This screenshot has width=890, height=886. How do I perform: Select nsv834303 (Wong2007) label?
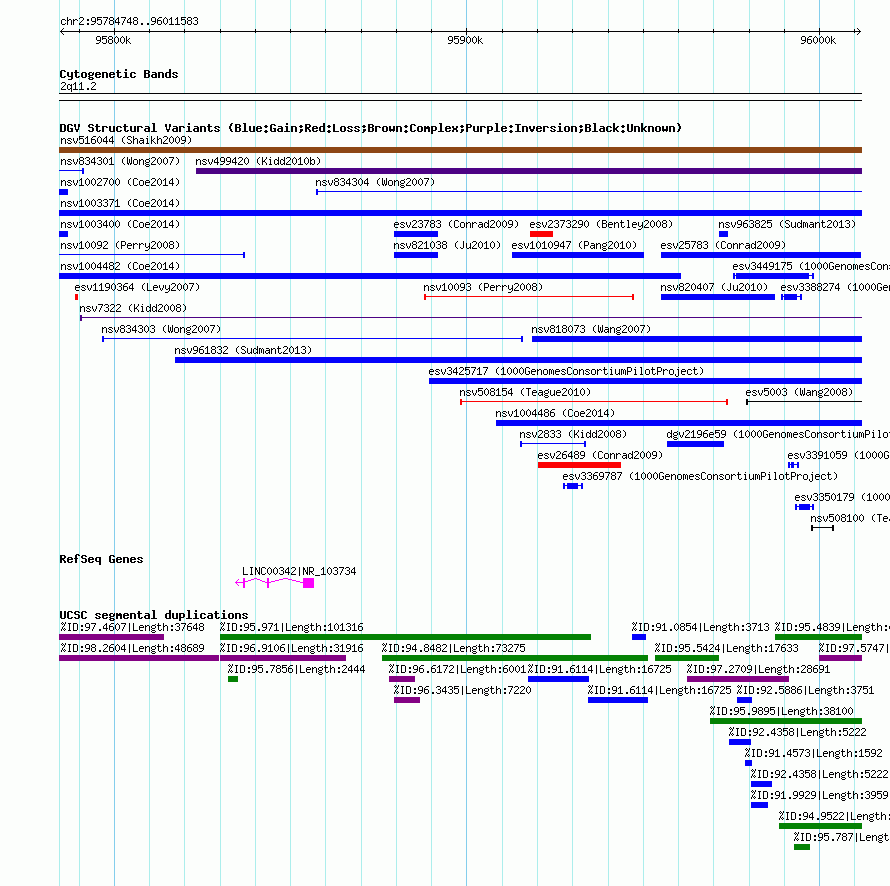tap(161, 329)
